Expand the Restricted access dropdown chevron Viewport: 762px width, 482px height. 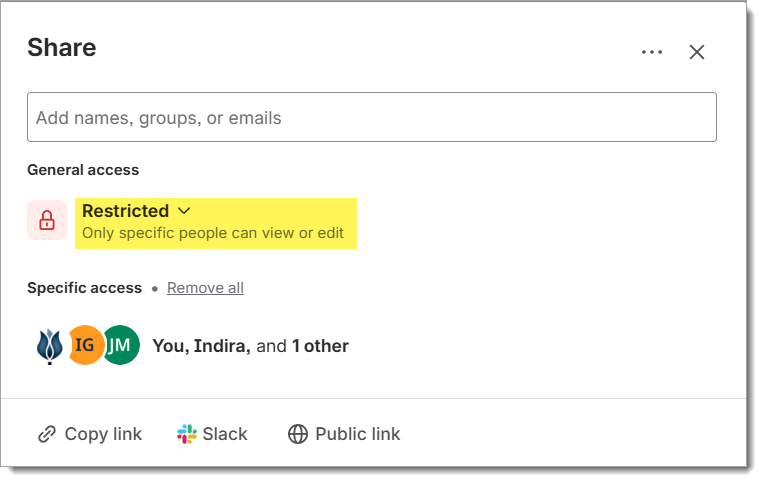pos(184,211)
